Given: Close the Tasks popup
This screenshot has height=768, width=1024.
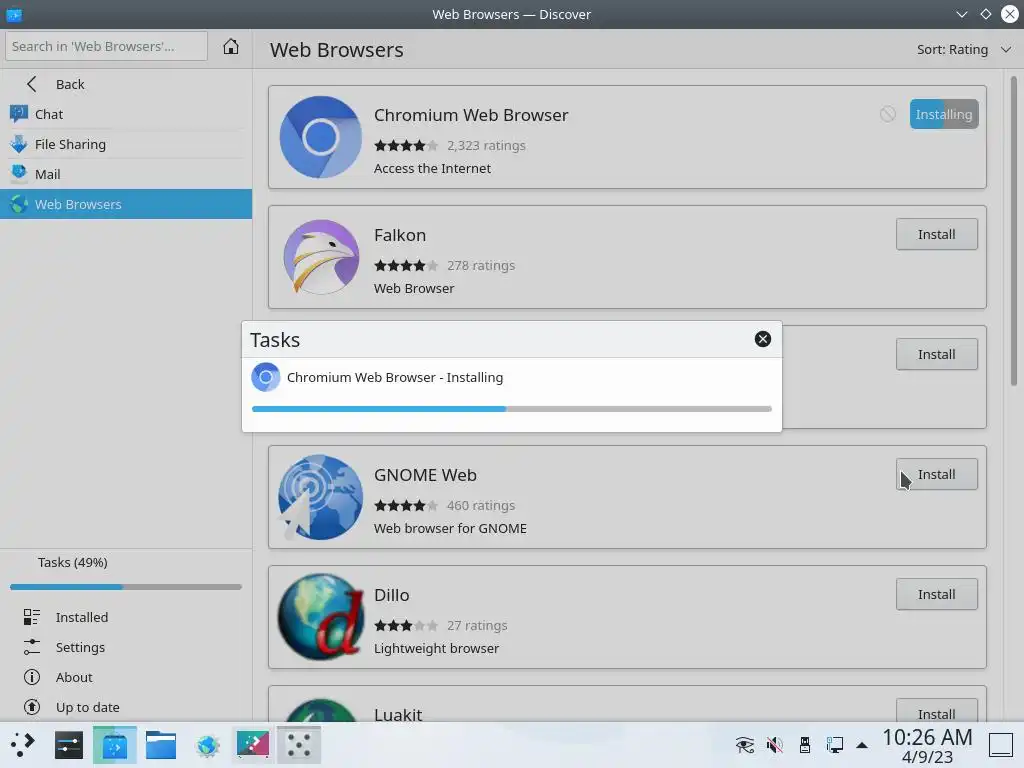Looking at the screenshot, I should (763, 339).
